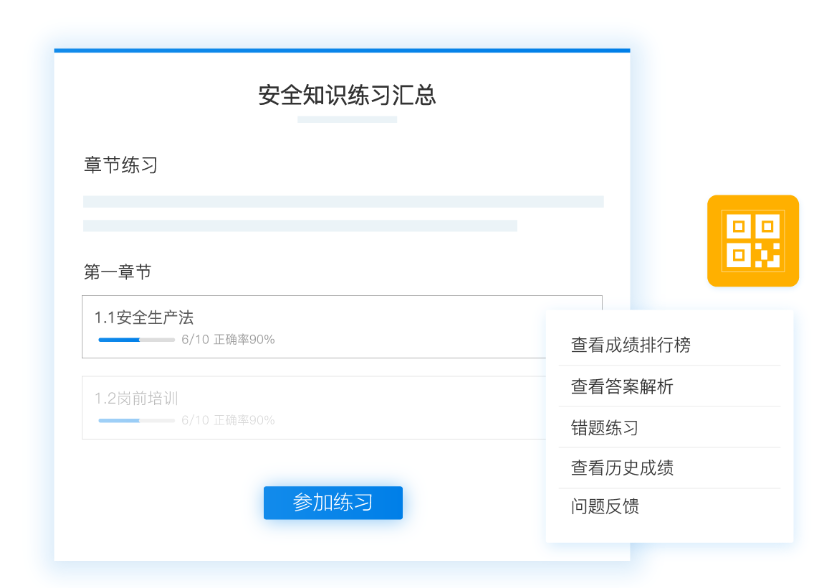Click the 6/10 正确率90% text for 1.2

point(228,421)
